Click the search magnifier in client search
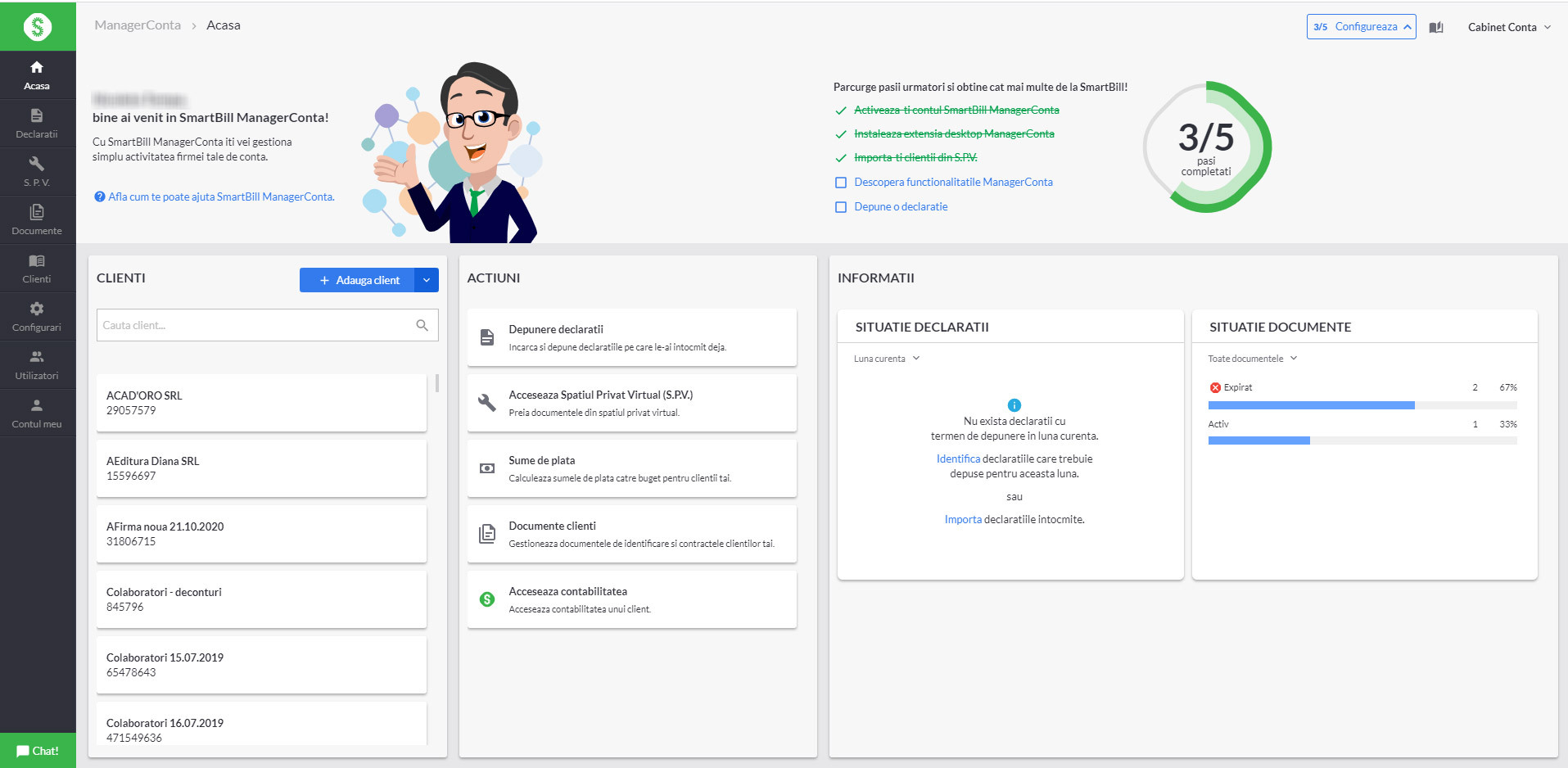Viewport: 1568px width, 768px height. click(x=422, y=325)
